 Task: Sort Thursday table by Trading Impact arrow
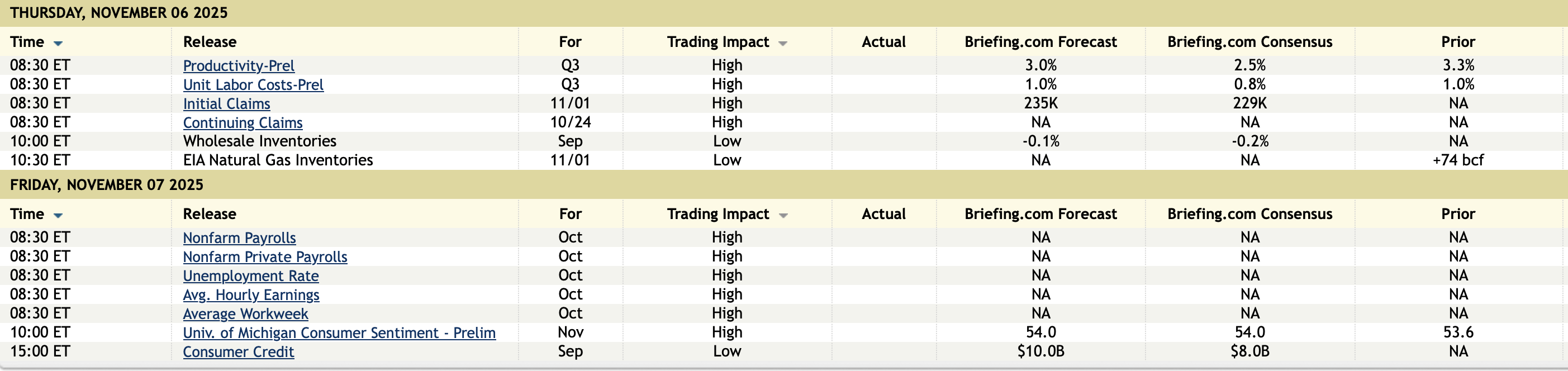point(783,43)
